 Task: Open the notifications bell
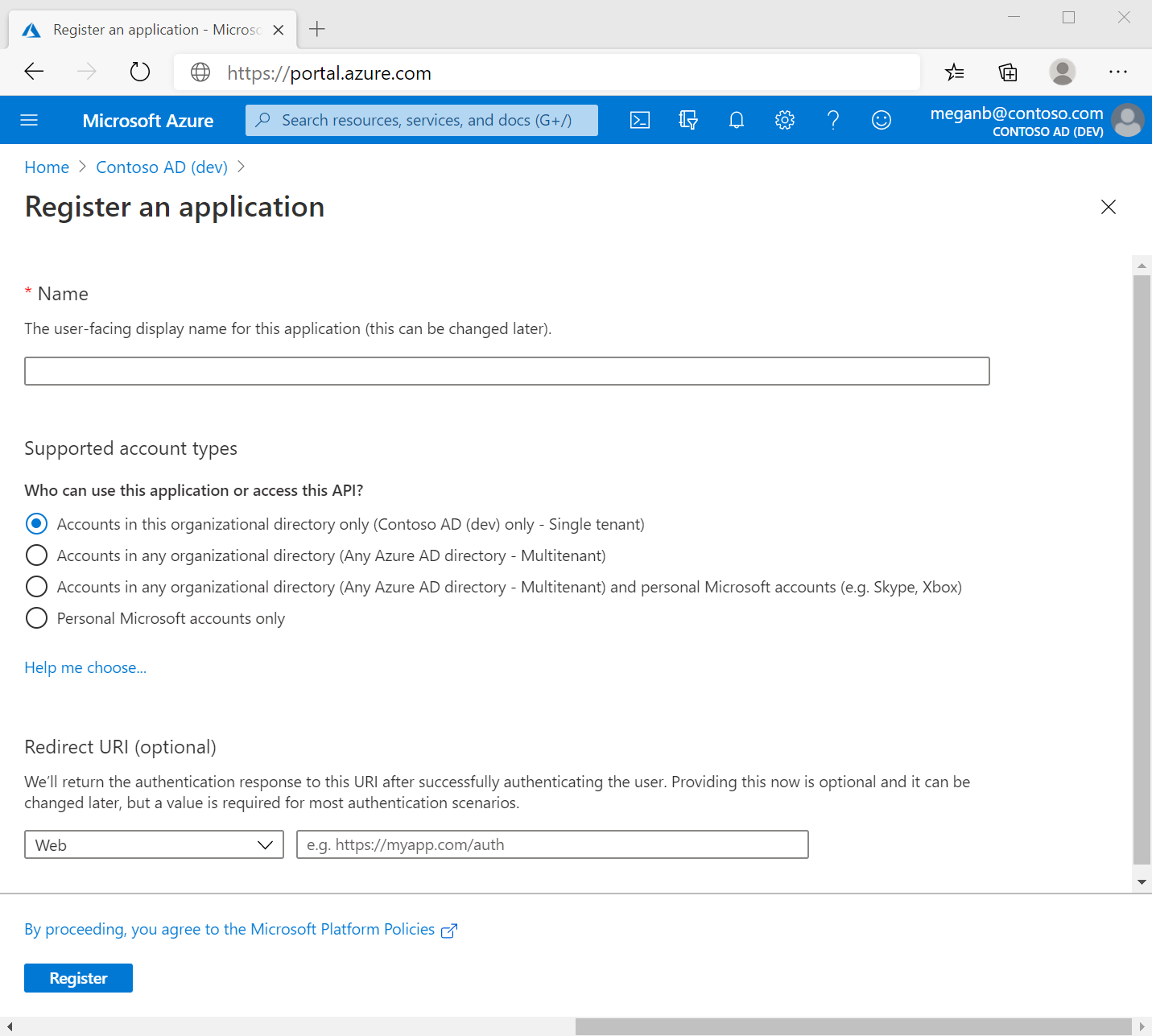736,119
